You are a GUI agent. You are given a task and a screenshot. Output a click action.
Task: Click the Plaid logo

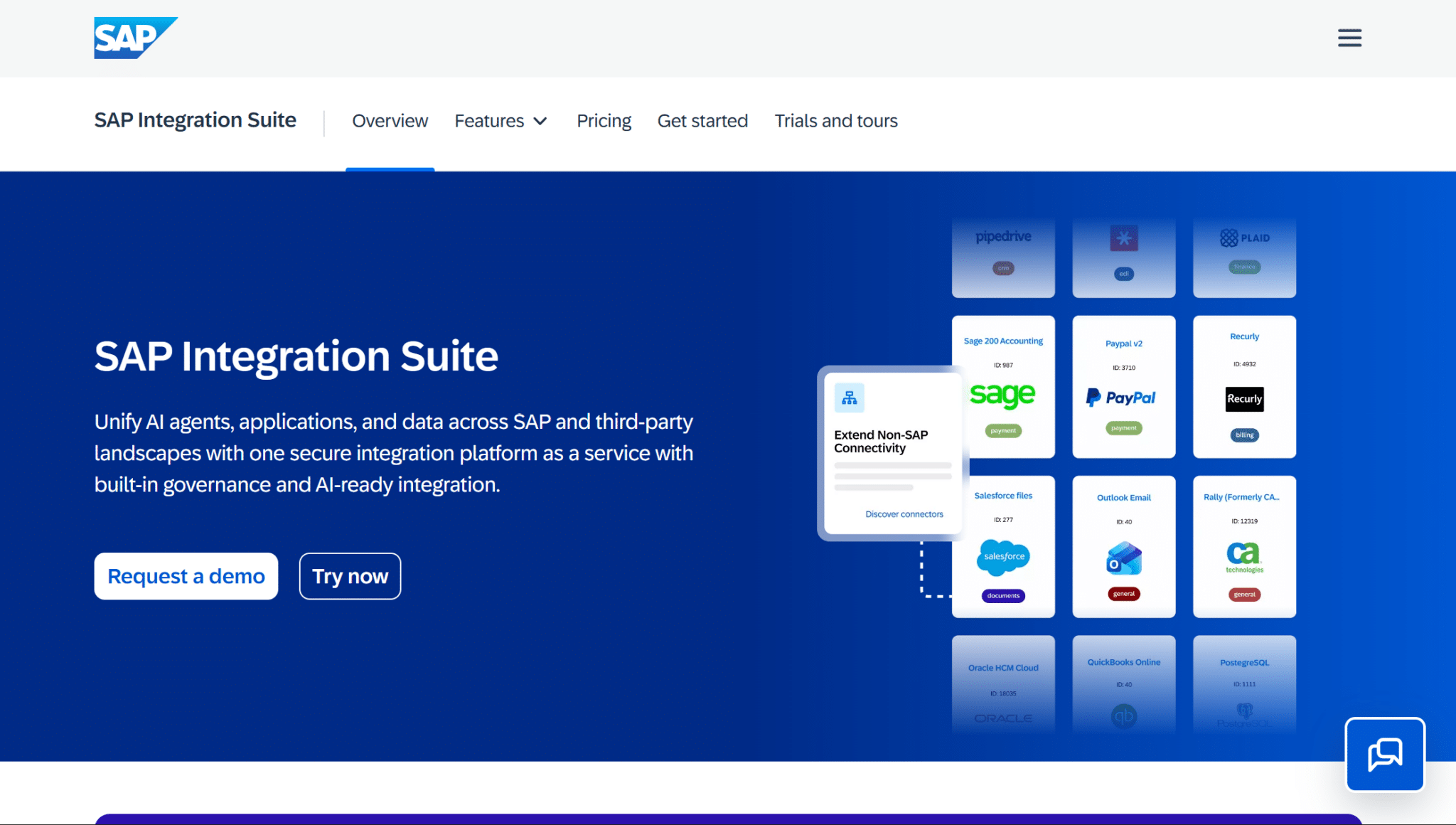[1244, 238]
